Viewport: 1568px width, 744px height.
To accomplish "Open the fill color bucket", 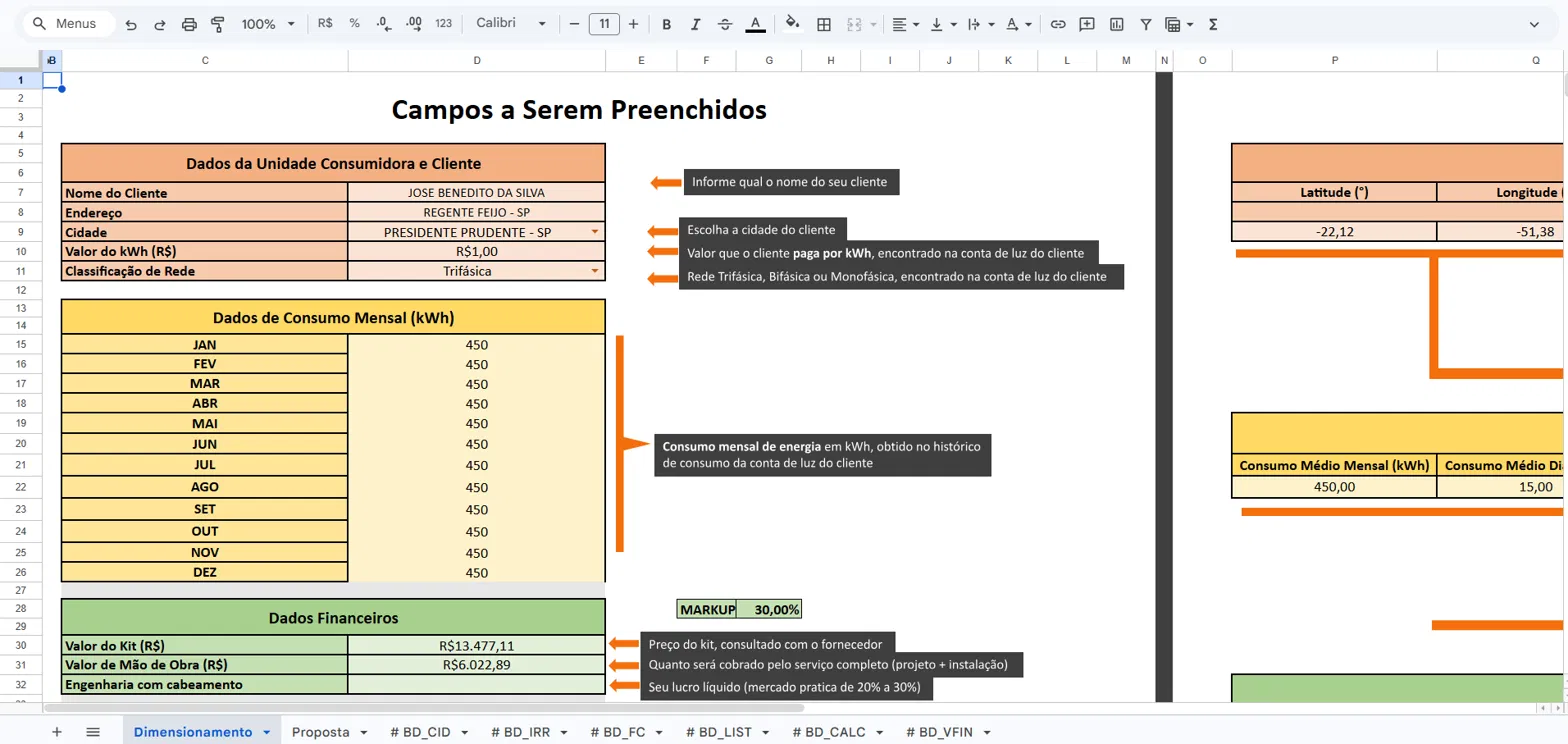I will click(x=793, y=23).
